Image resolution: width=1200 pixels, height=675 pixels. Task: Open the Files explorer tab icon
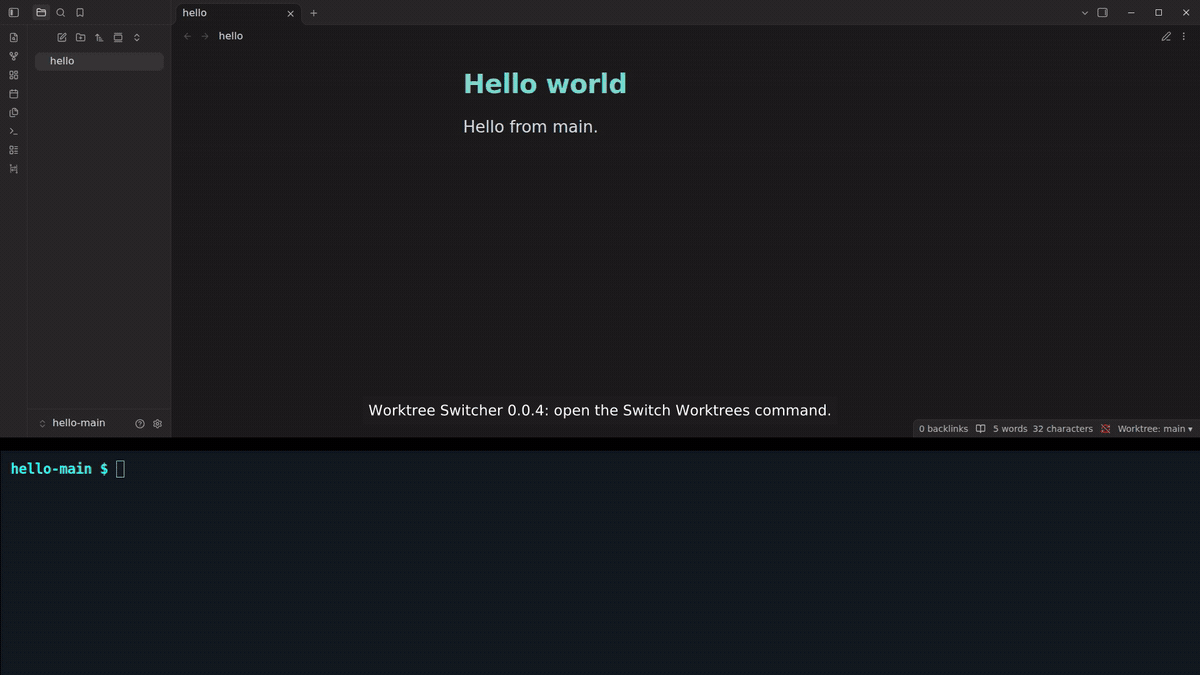tap(41, 13)
